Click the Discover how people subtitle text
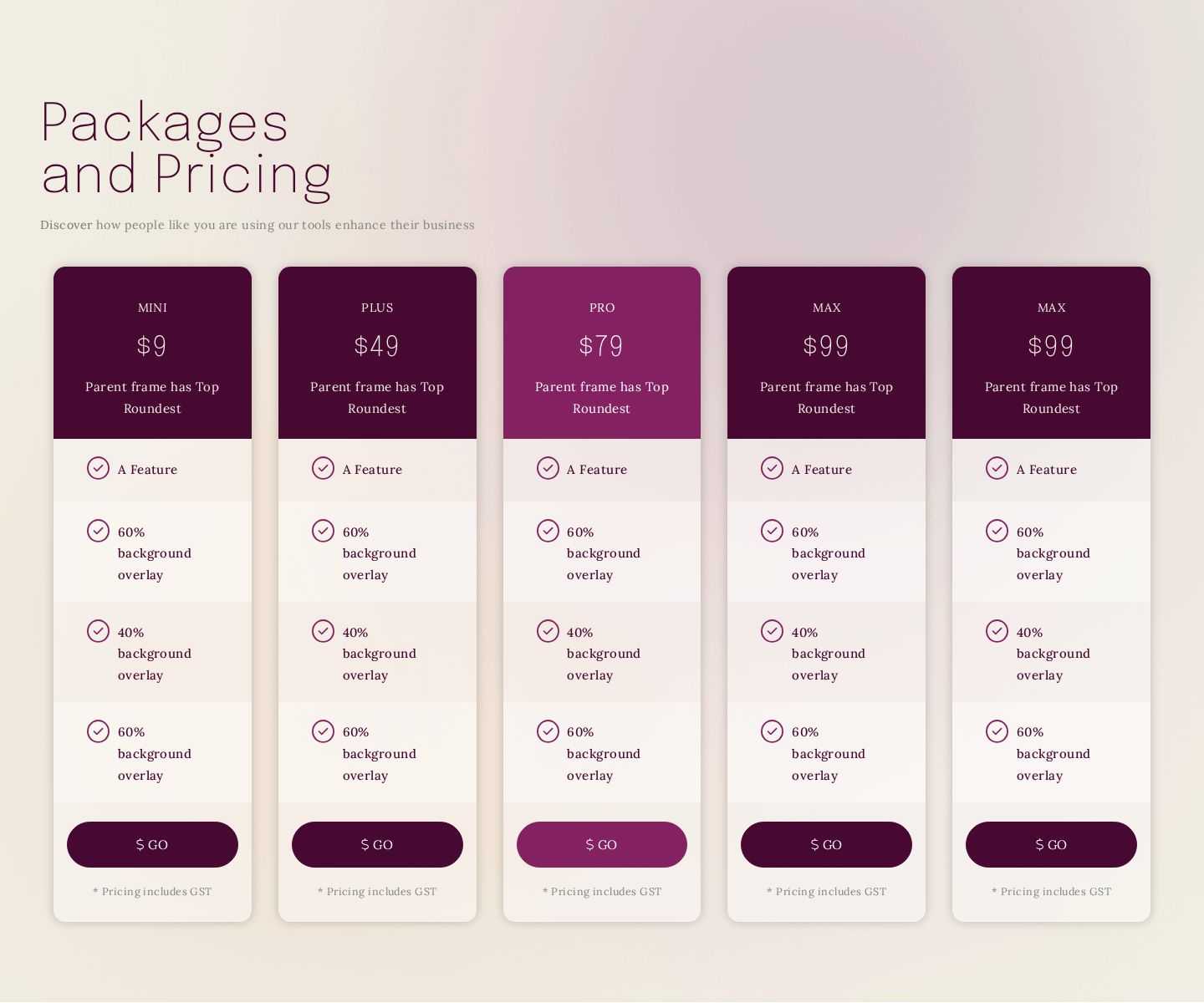 [x=258, y=225]
